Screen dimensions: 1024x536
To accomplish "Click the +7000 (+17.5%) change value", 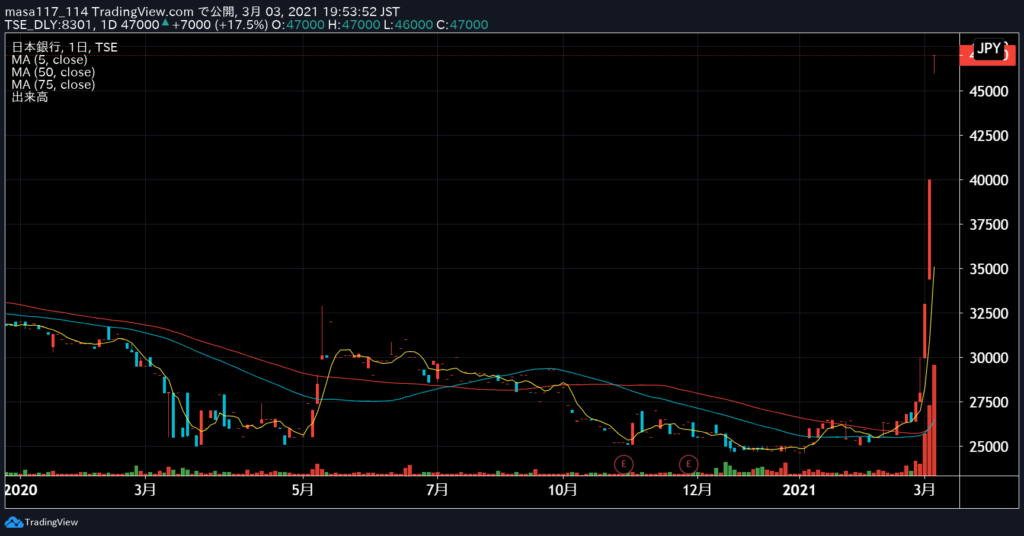I will 220,25.
